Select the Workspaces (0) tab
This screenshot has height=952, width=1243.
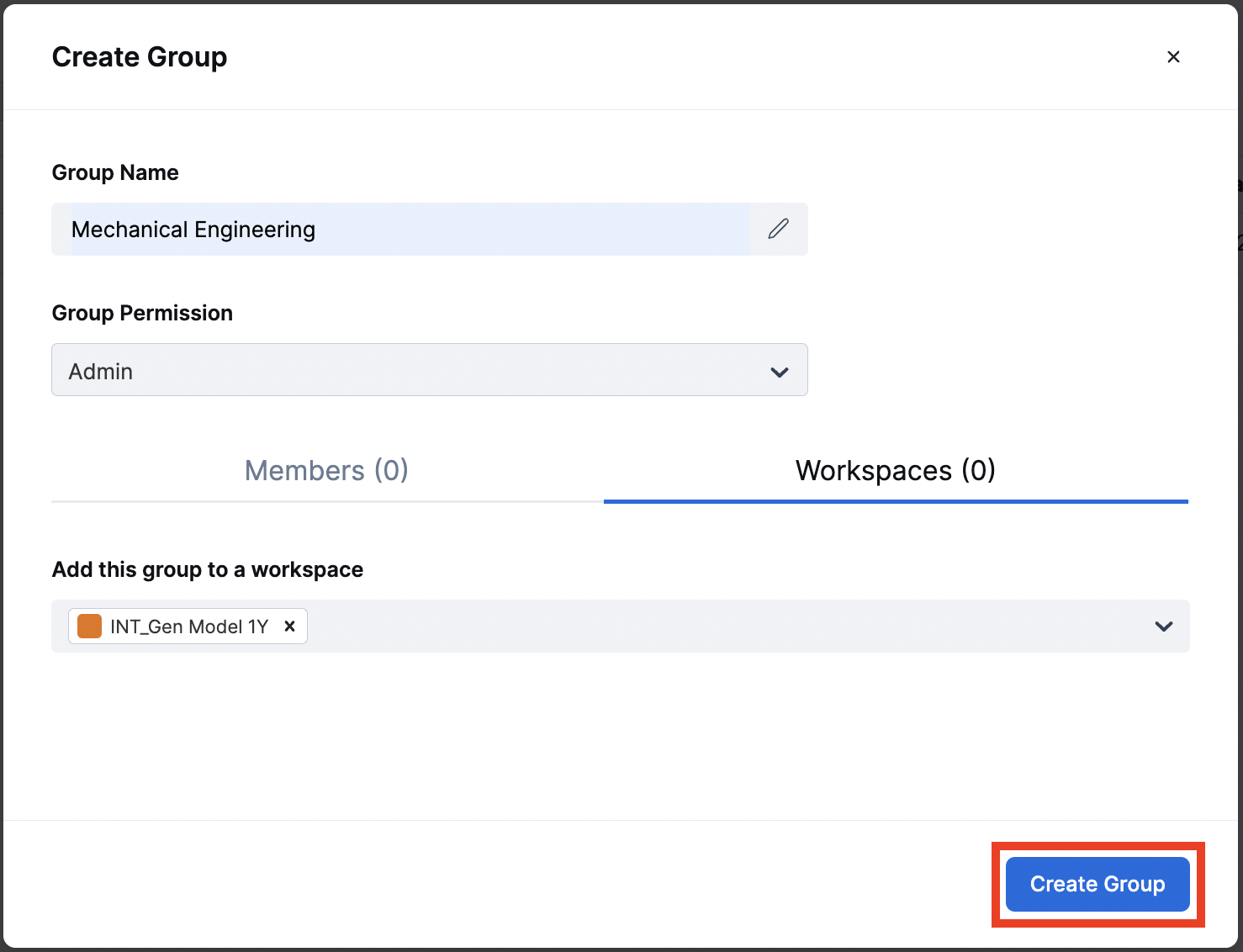coord(895,470)
